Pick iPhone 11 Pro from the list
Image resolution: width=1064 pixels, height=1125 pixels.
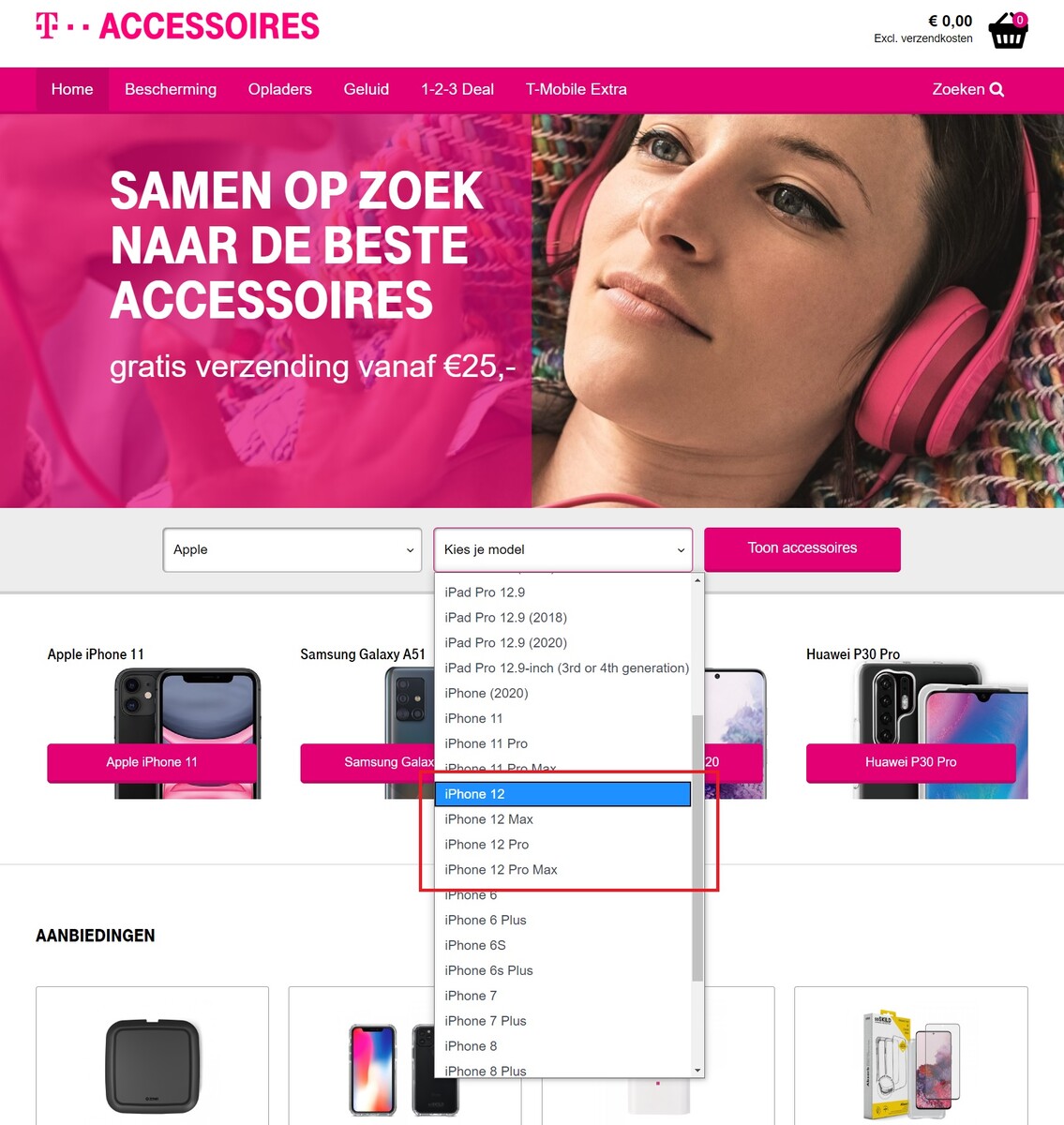[x=562, y=743]
